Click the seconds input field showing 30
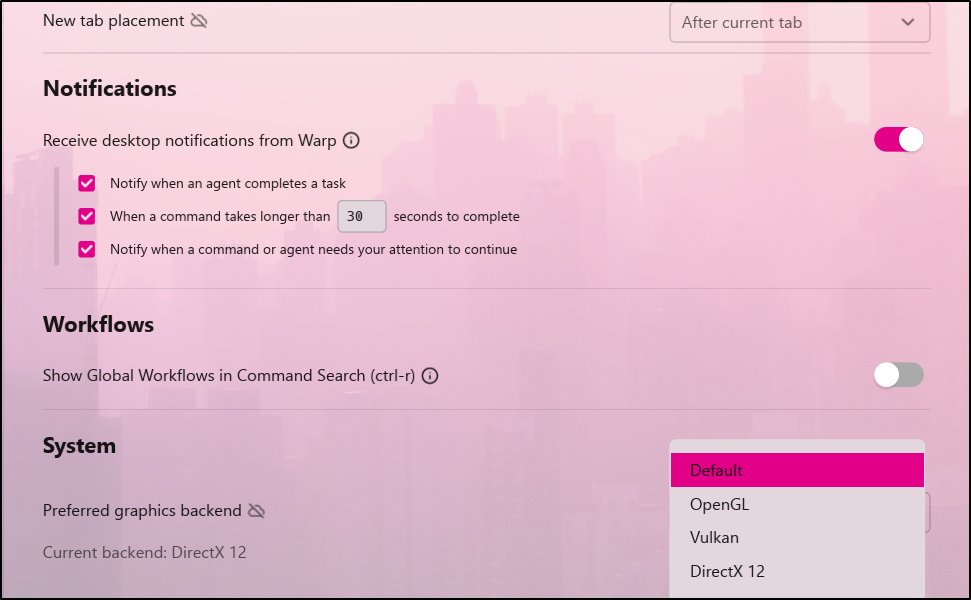The image size is (971, 600). [x=361, y=216]
